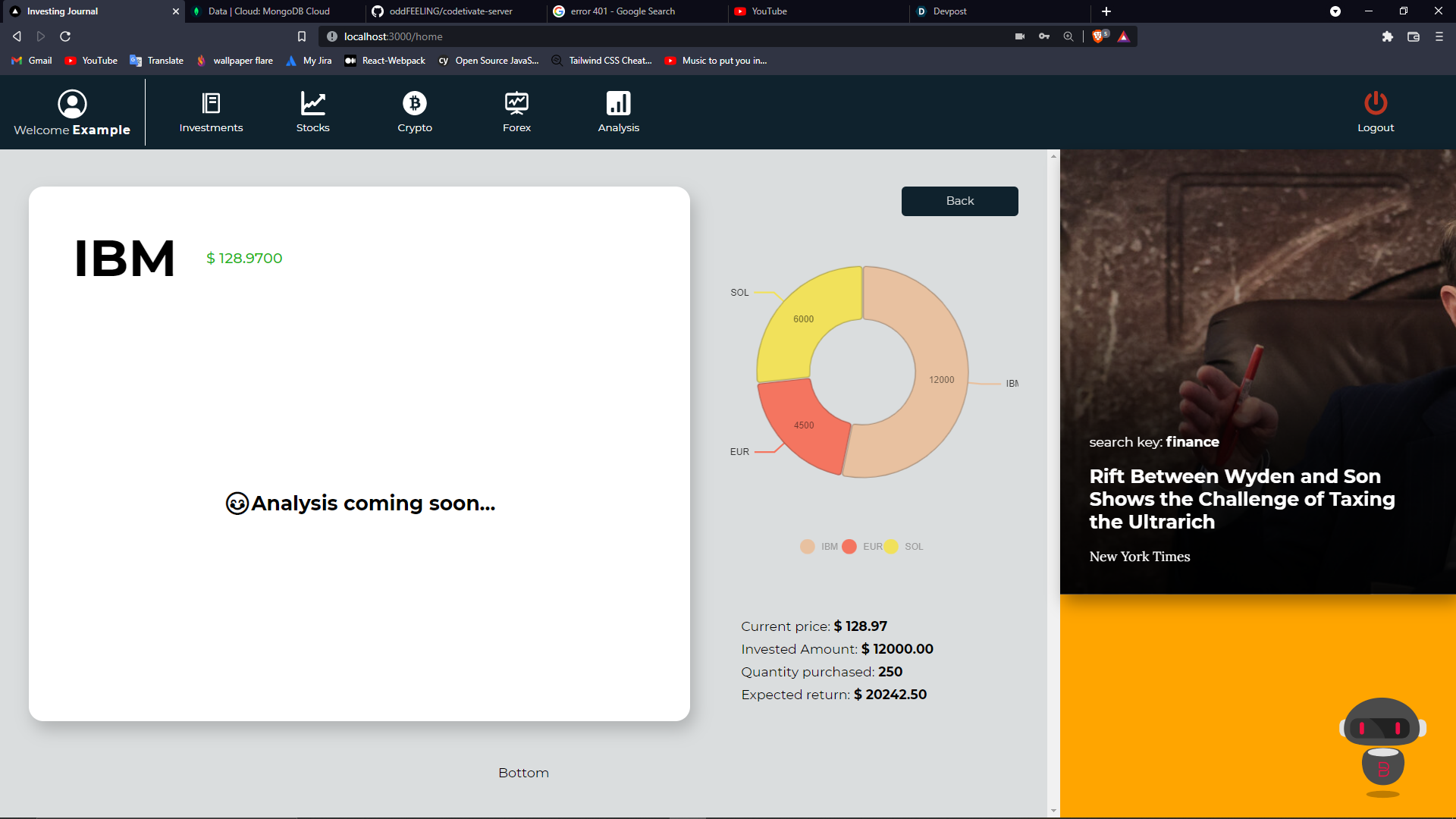Open the New York Times Wyden article
The height and width of the screenshot is (819, 1456).
(1241, 498)
